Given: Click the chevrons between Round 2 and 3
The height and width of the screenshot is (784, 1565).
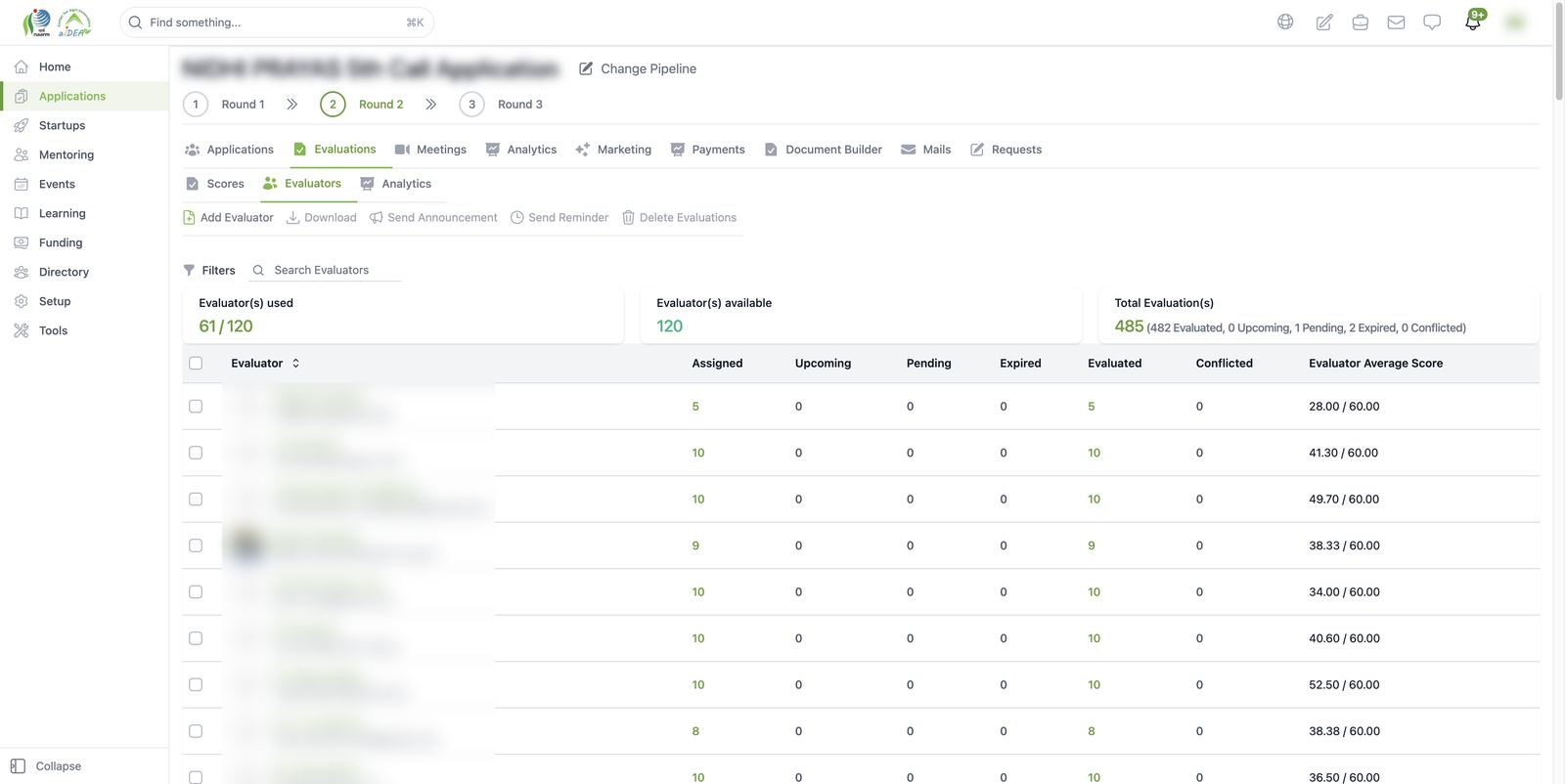Looking at the screenshot, I should point(430,104).
